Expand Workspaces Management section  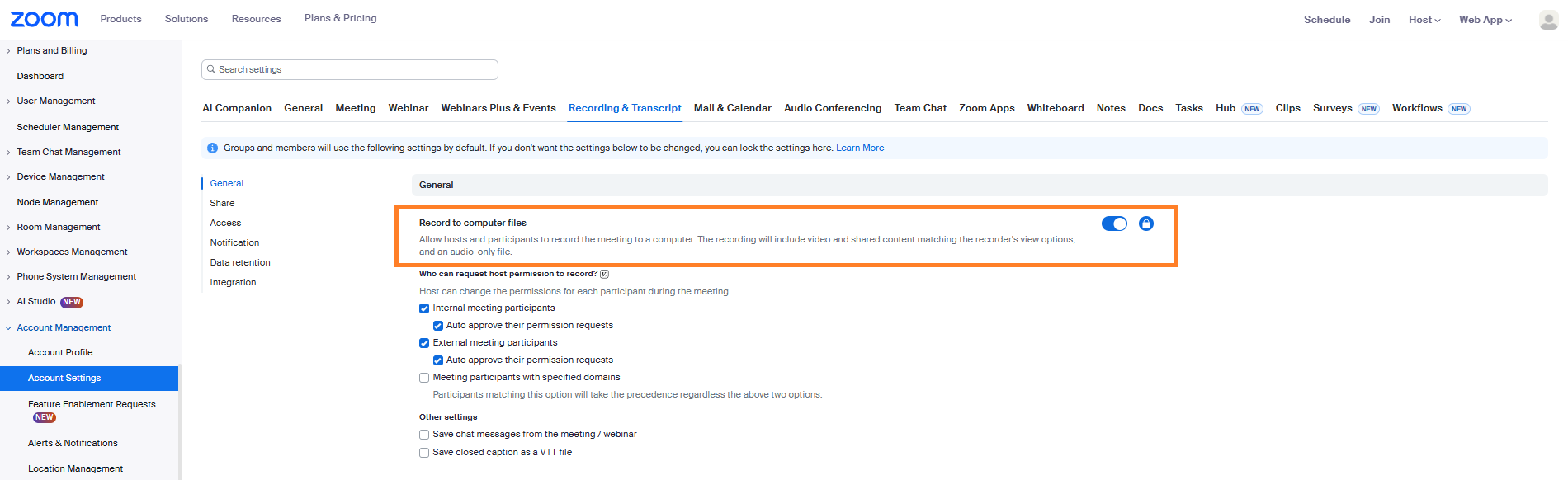8,252
